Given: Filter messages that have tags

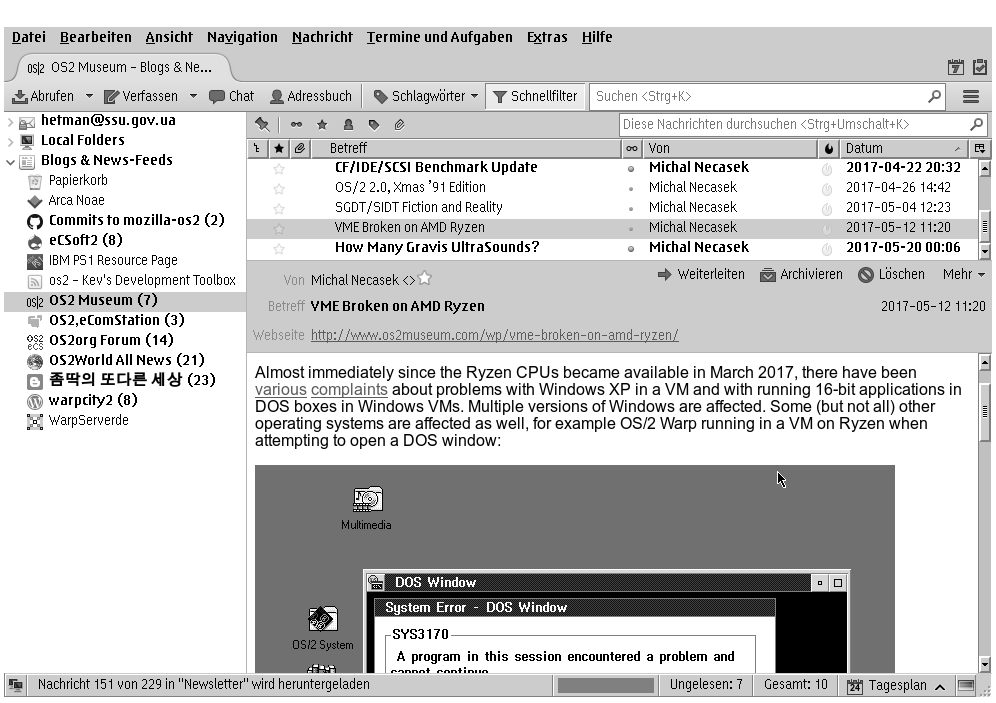Looking at the screenshot, I should pos(374,124).
